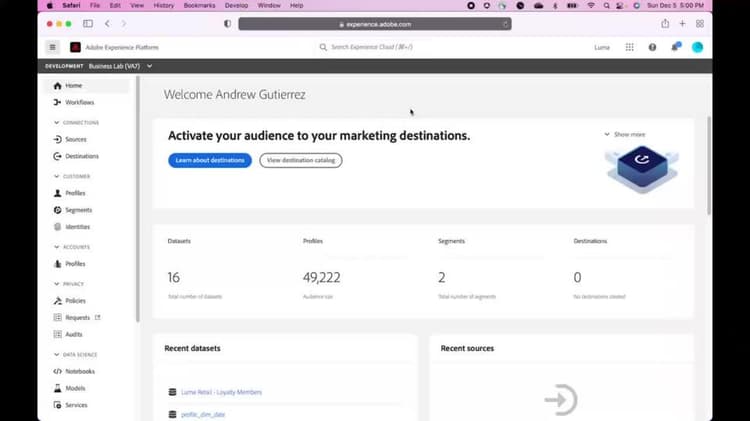
Task: Open a new Safari tab with plus
Action: [683, 23]
